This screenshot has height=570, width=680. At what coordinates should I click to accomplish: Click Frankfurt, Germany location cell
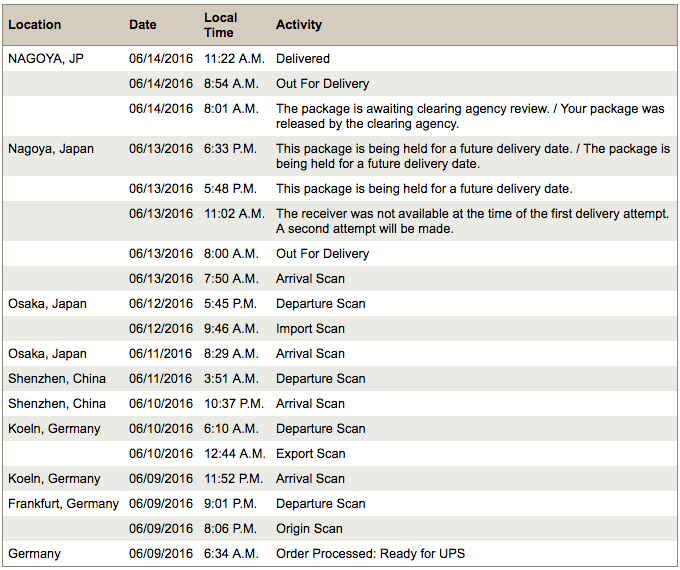click(x=63, y=504)
